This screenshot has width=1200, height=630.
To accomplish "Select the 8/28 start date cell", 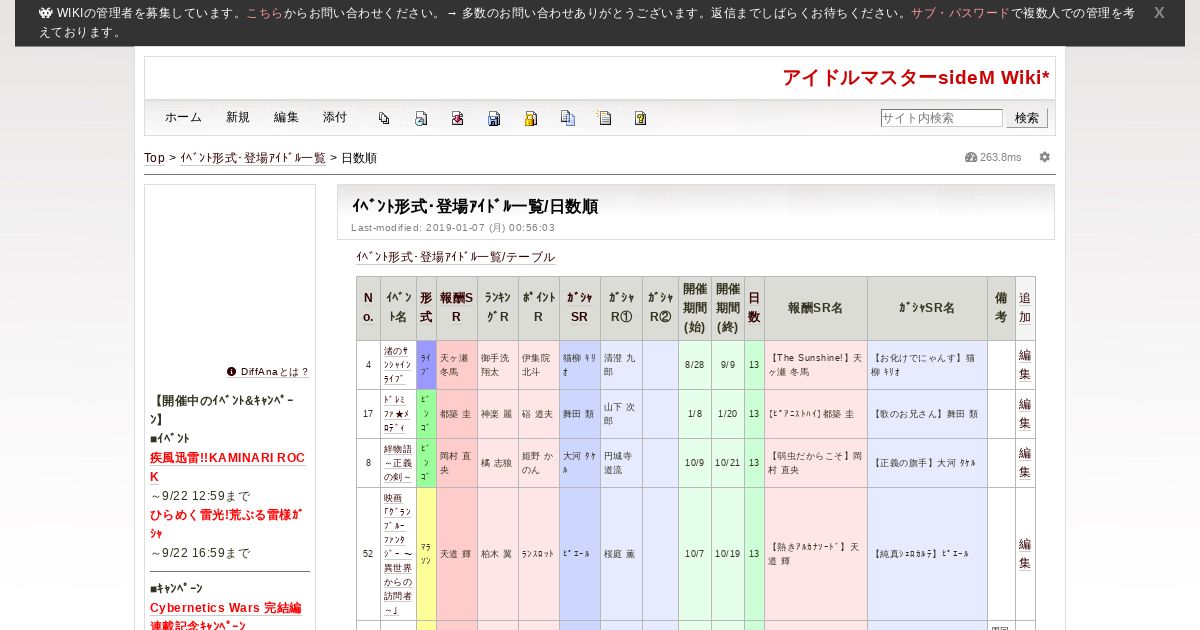I will pyautogui.click(x=695, y=365).
